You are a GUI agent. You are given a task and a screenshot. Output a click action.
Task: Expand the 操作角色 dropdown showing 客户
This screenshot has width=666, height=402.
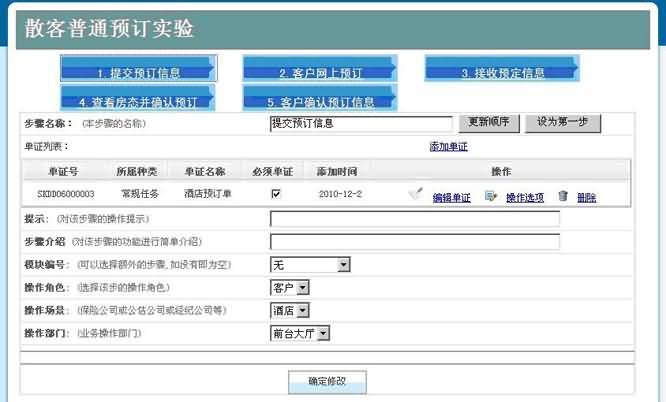coord(290,287)
